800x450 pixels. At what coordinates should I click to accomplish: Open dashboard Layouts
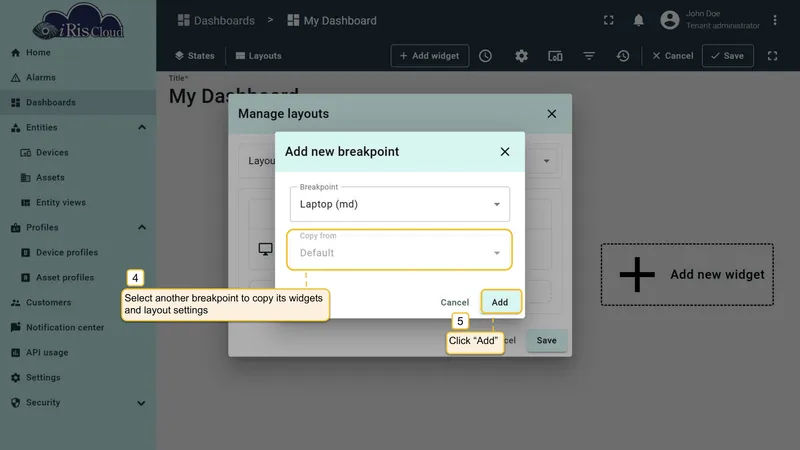259,56
